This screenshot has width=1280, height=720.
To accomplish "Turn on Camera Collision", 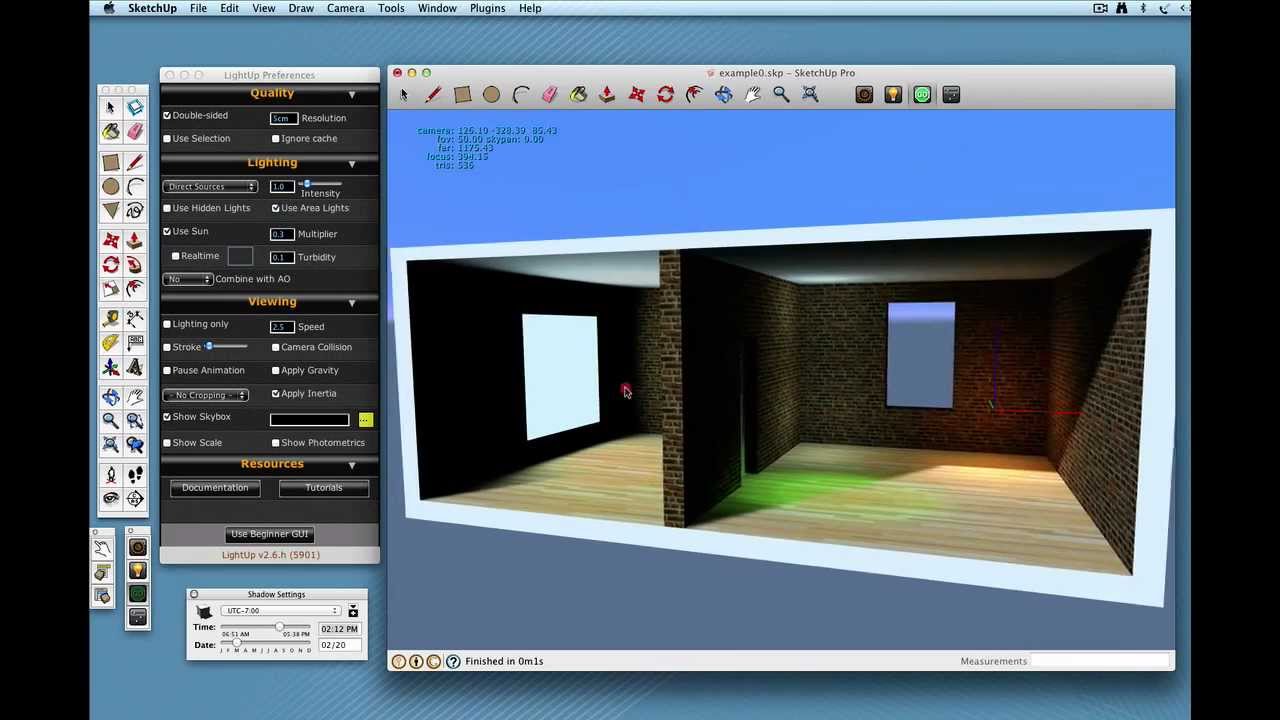I will point(275,347).
